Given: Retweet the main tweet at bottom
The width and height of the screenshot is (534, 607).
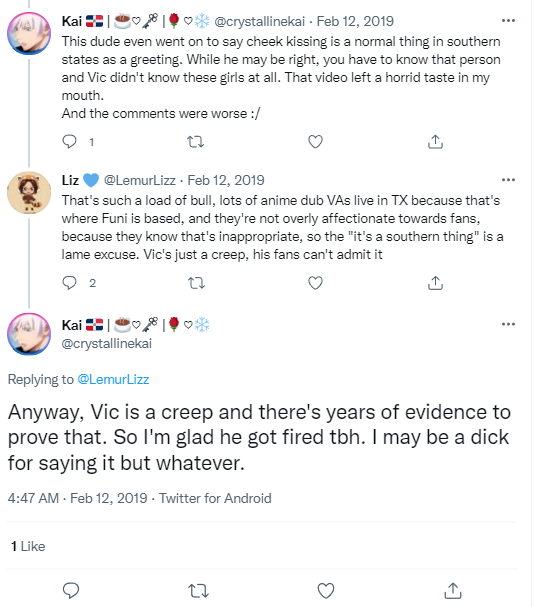Looking at the screenshot, I should 198,591.
